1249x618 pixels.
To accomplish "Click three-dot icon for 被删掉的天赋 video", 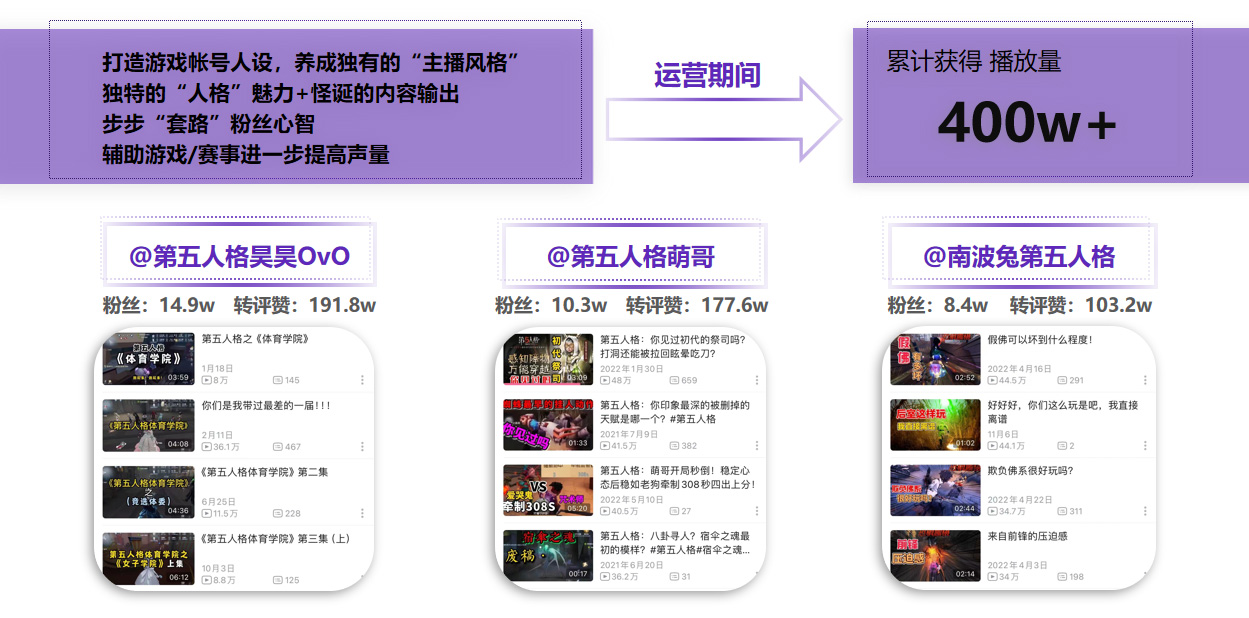I will (x=757, y=446).
